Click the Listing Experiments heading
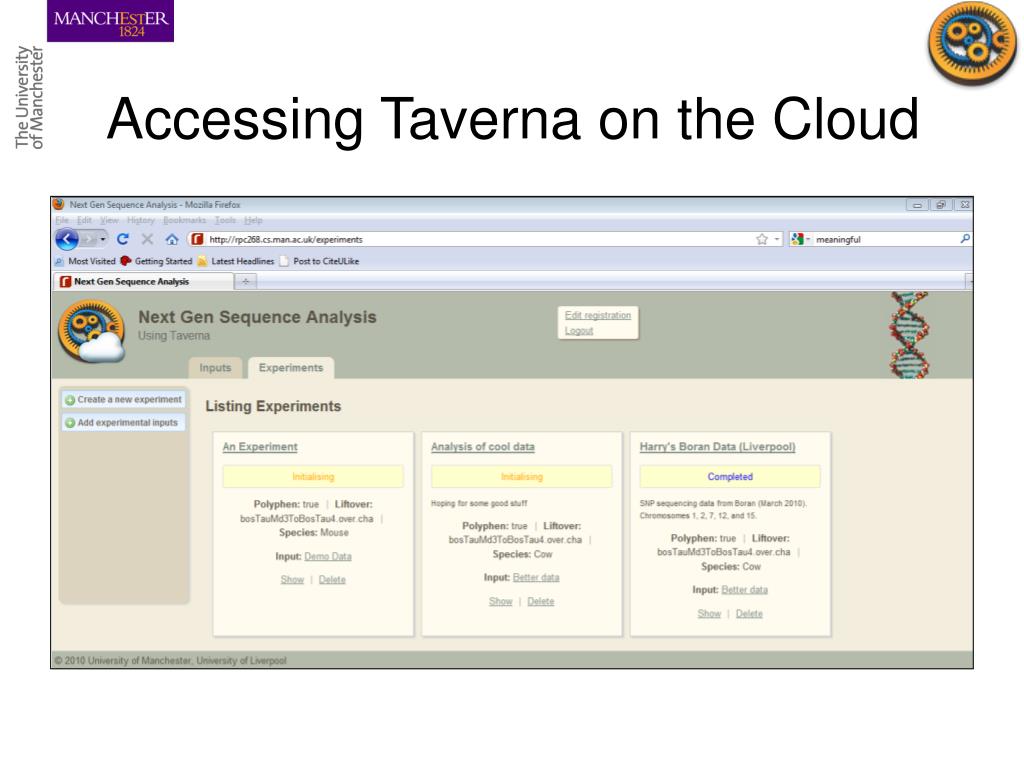Image resolution: width=1024 pixels, height=768 pixels. click(273, 406)
